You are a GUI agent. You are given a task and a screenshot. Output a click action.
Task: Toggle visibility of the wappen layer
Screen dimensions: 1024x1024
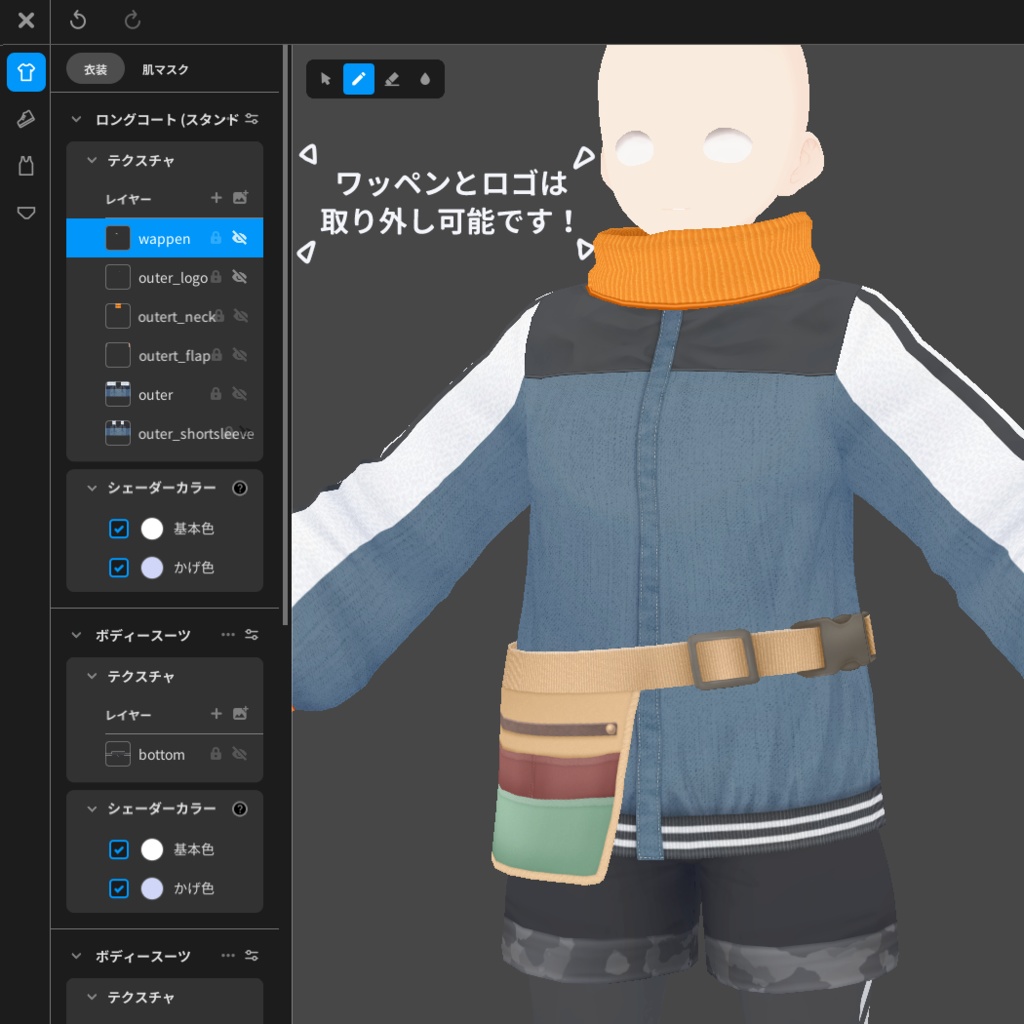pyautogui.click(x=239, y=238)
